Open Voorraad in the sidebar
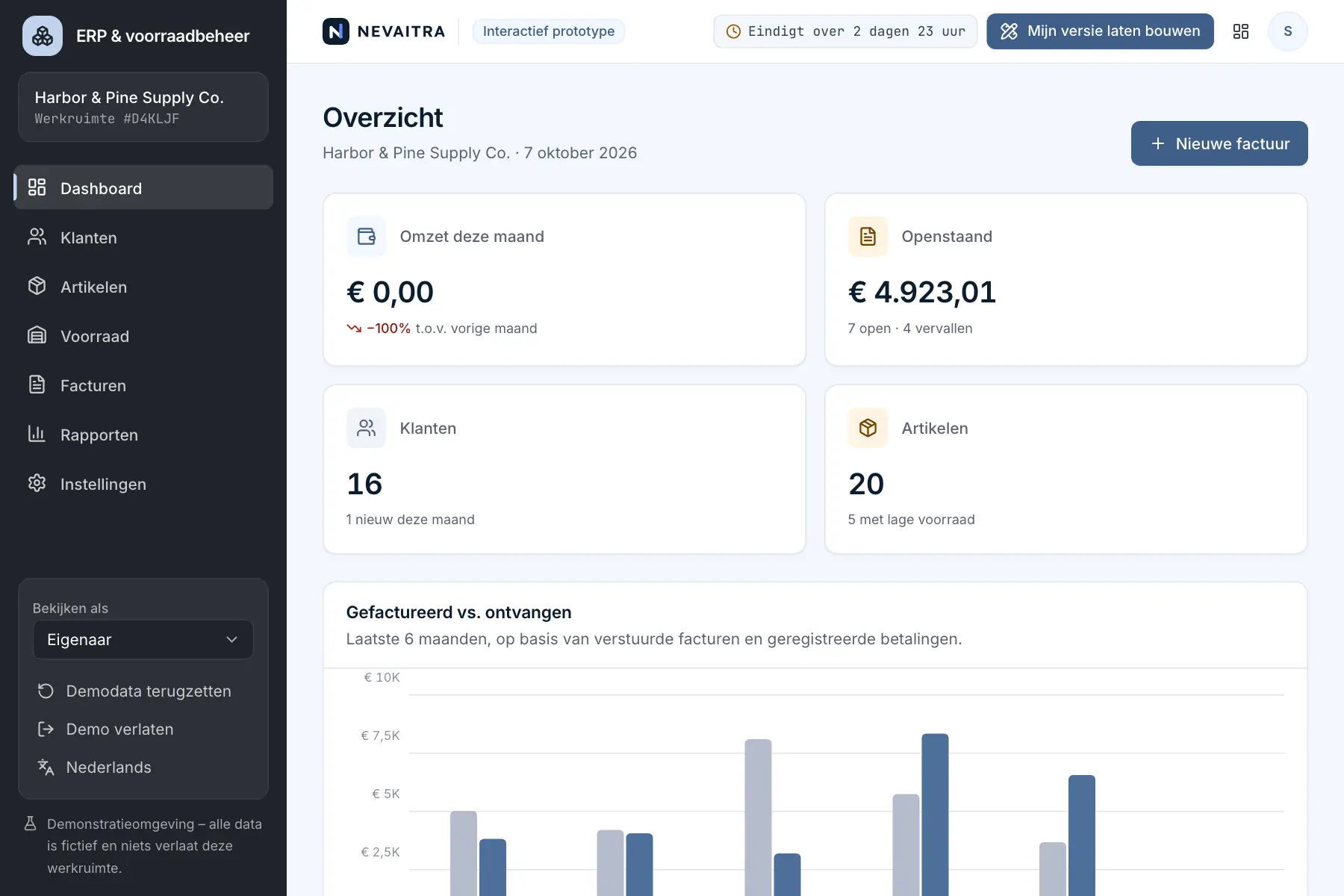The width and height of the screenshot is (1344, 896). point(143,336)
